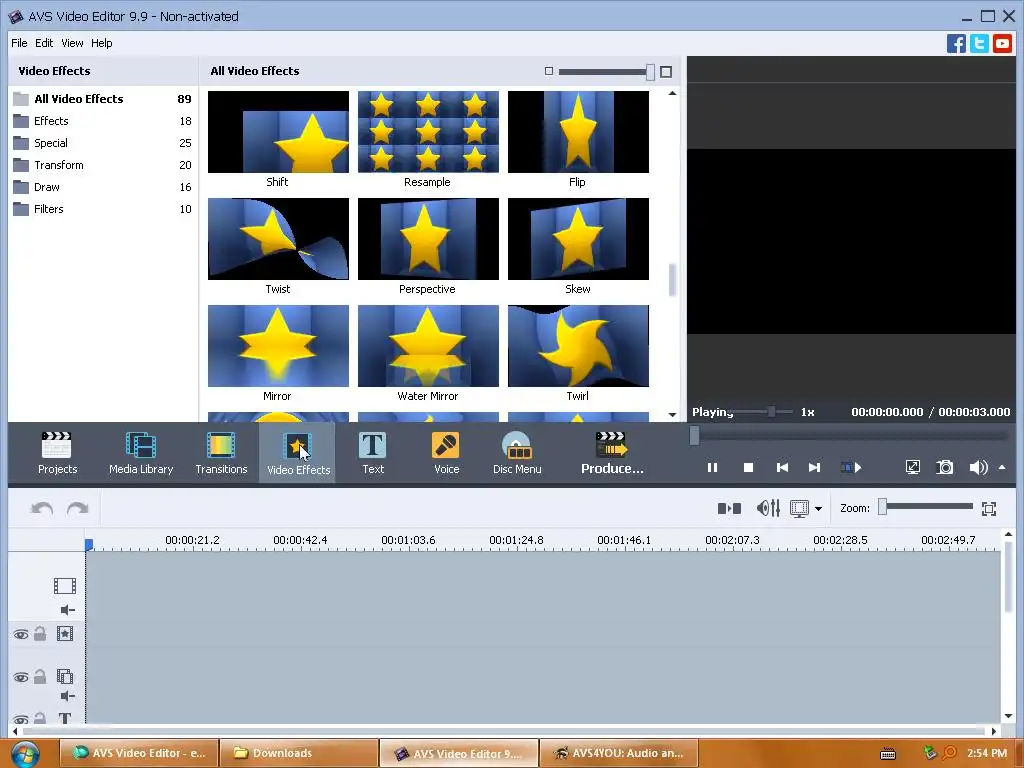
Task: Select the Twirl effect thumbnail
Action: click(579, 346)
